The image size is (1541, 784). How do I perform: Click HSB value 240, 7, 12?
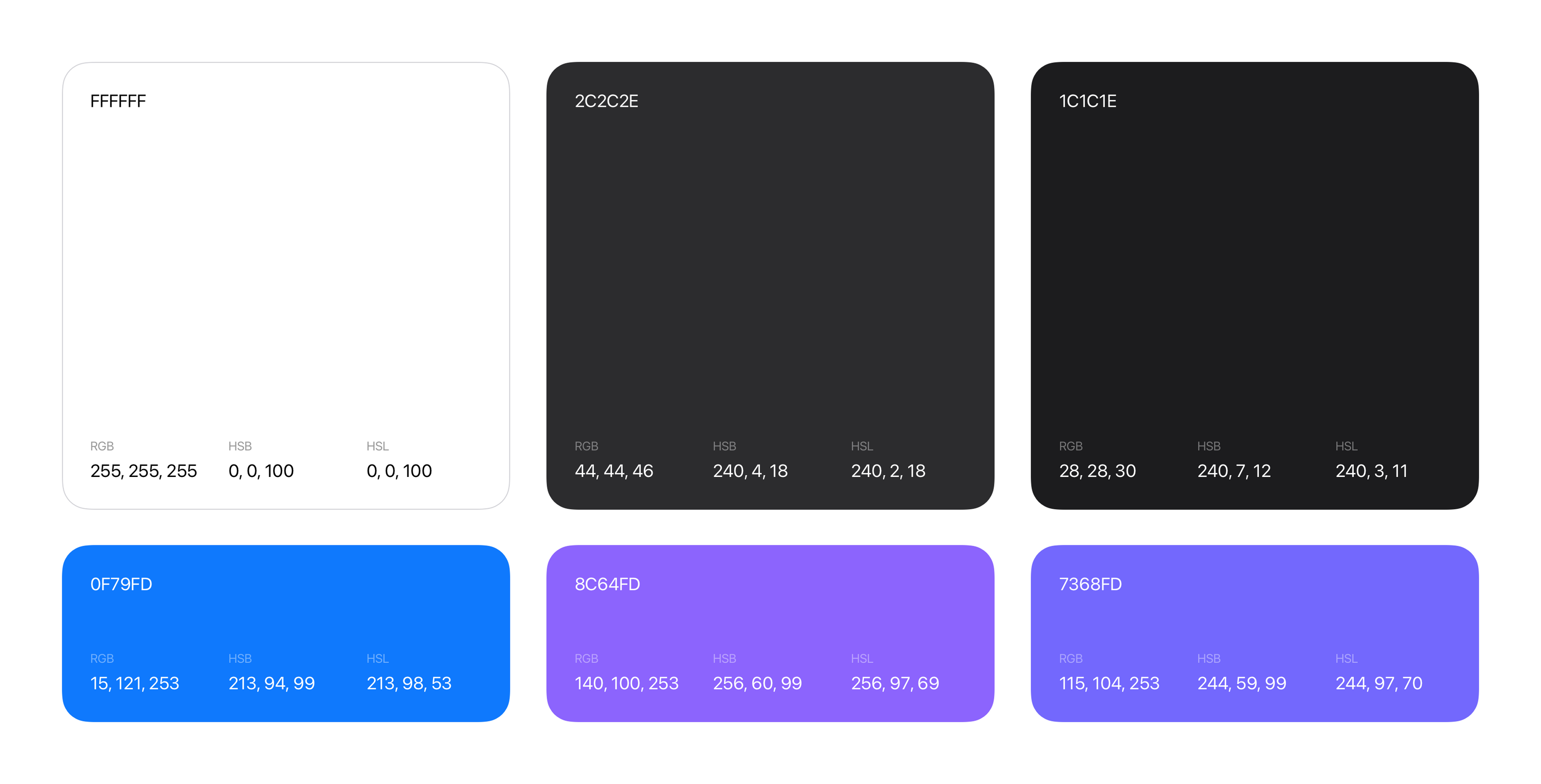click(1233, 471)
